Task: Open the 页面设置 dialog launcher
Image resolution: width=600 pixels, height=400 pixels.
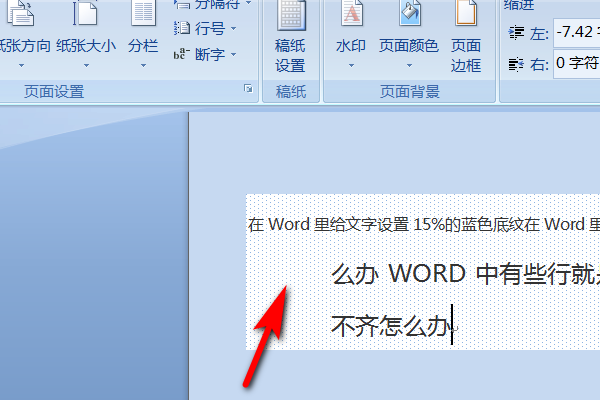Action: [x=248, y=89]
